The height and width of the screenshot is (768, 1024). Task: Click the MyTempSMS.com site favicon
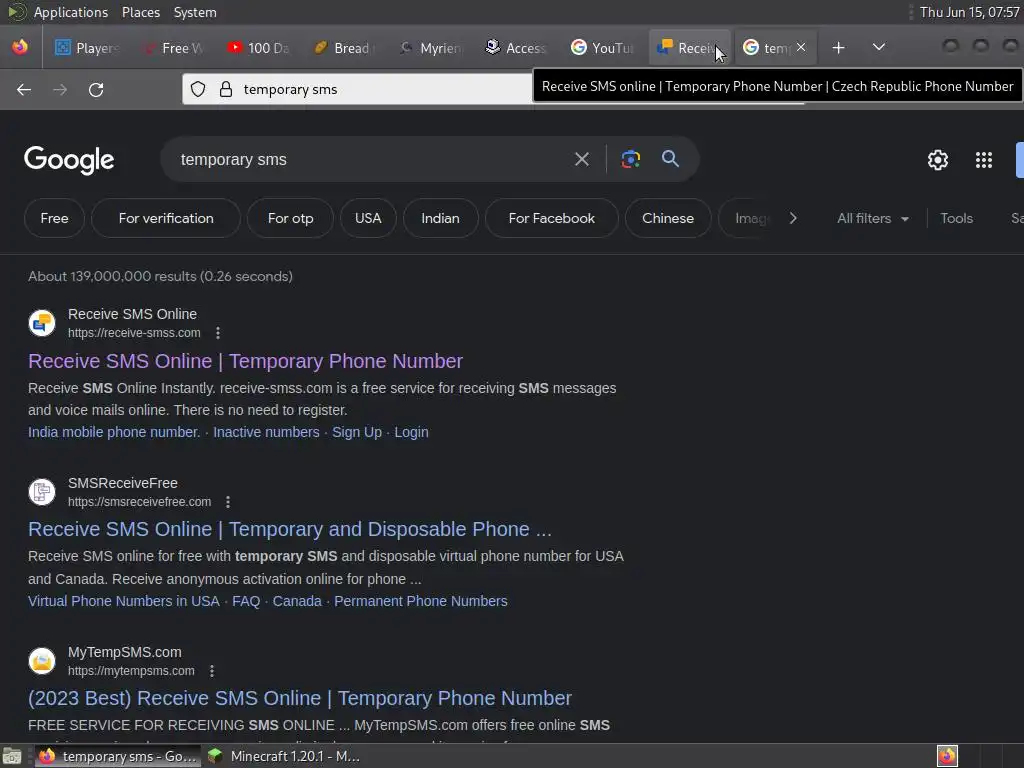[42, 661]
